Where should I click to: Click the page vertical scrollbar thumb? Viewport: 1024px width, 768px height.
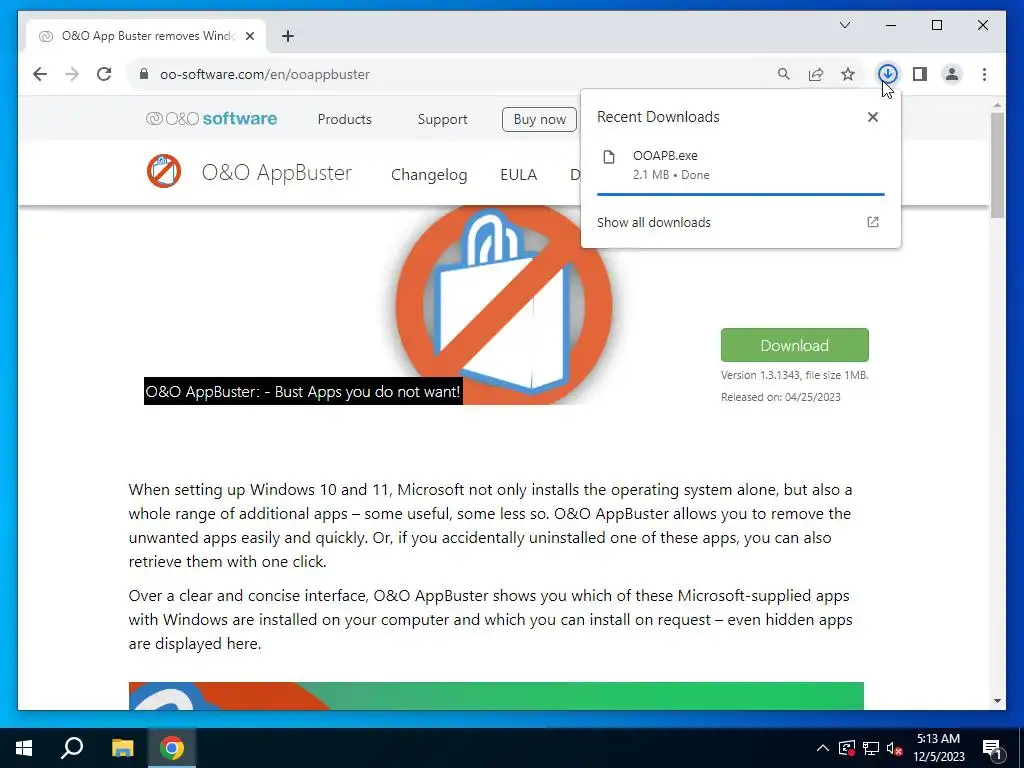coord(997,165)
